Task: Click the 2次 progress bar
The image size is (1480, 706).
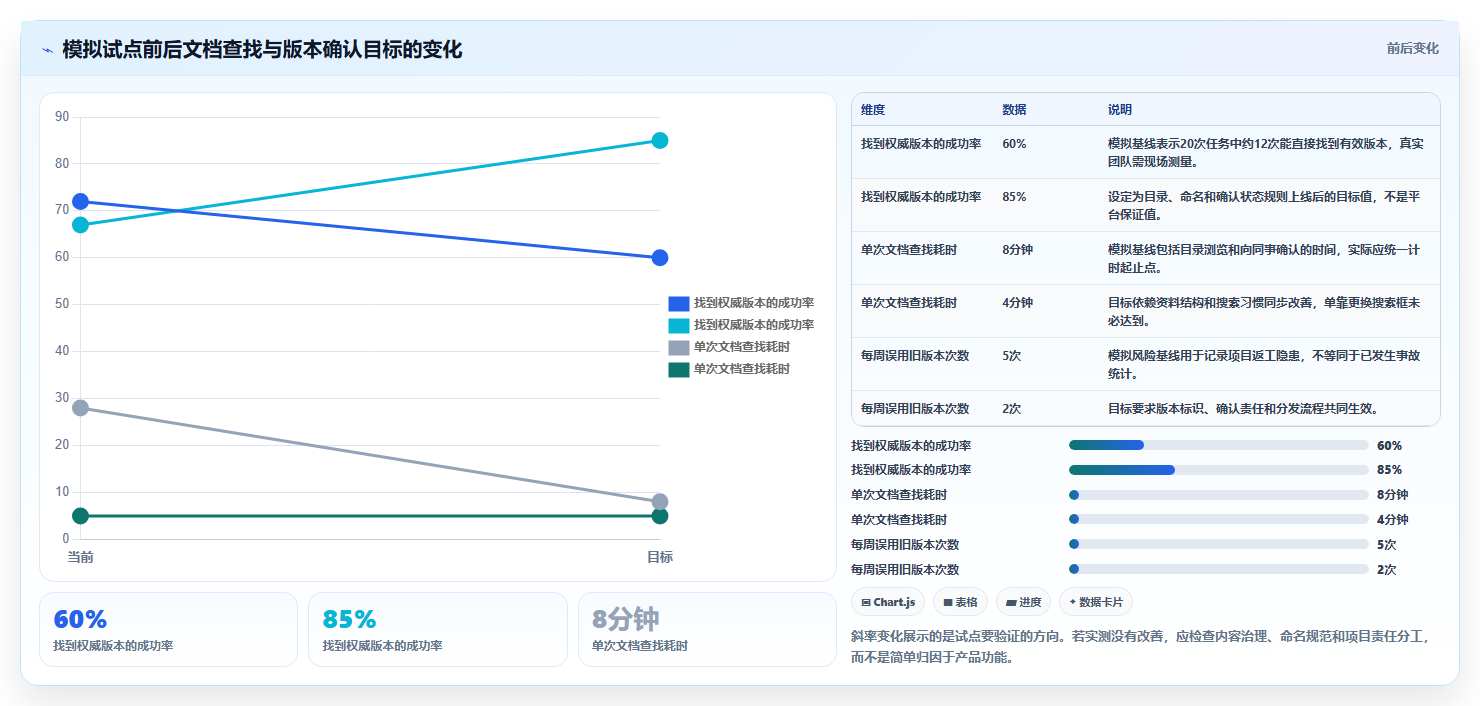Action: click(1219, 569)
